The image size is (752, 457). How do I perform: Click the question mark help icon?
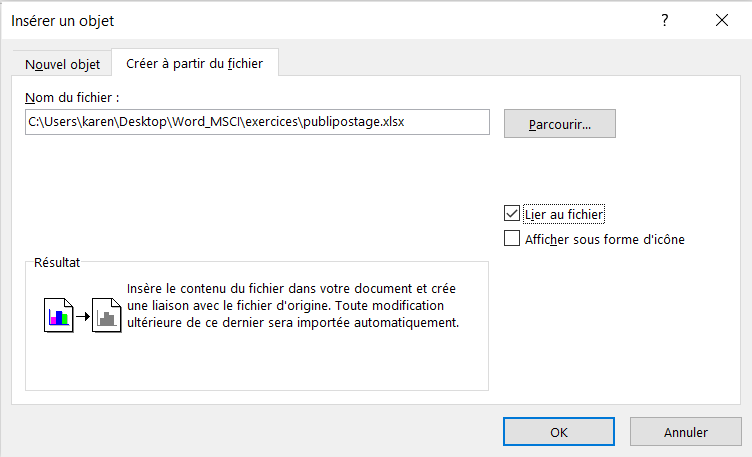[x=665, y=20]
